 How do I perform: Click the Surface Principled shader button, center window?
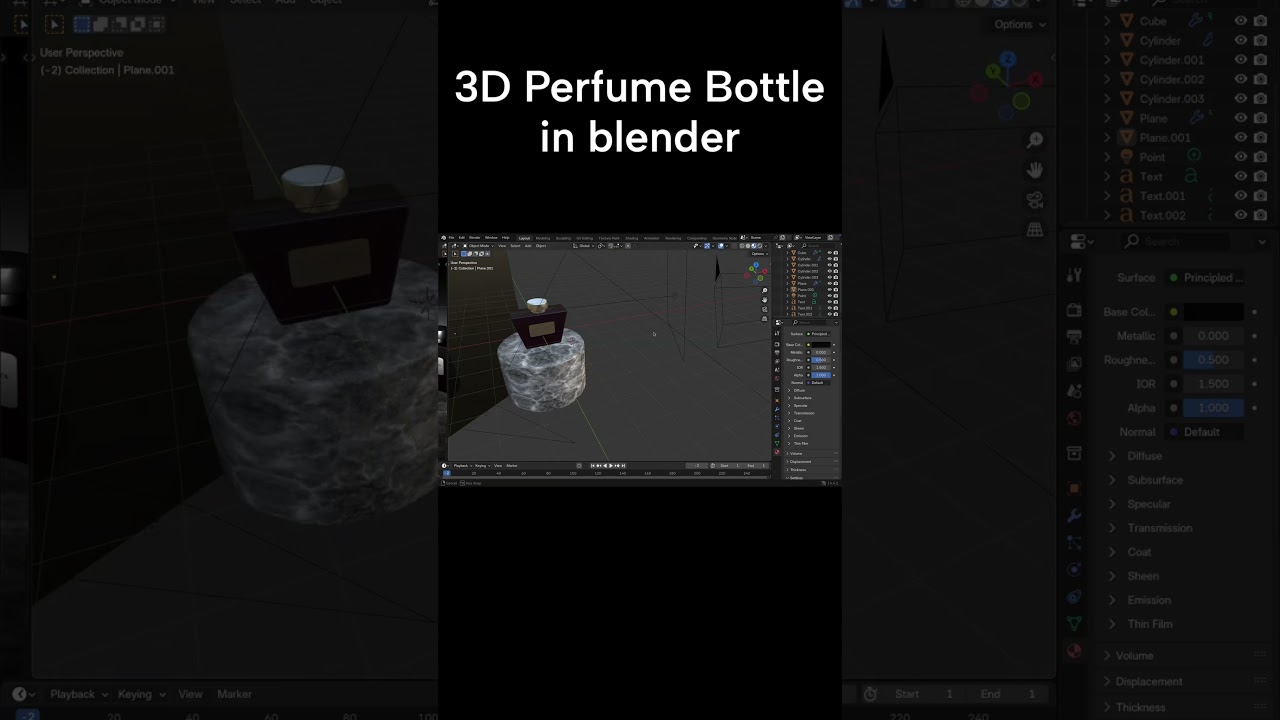coord(818,334)
